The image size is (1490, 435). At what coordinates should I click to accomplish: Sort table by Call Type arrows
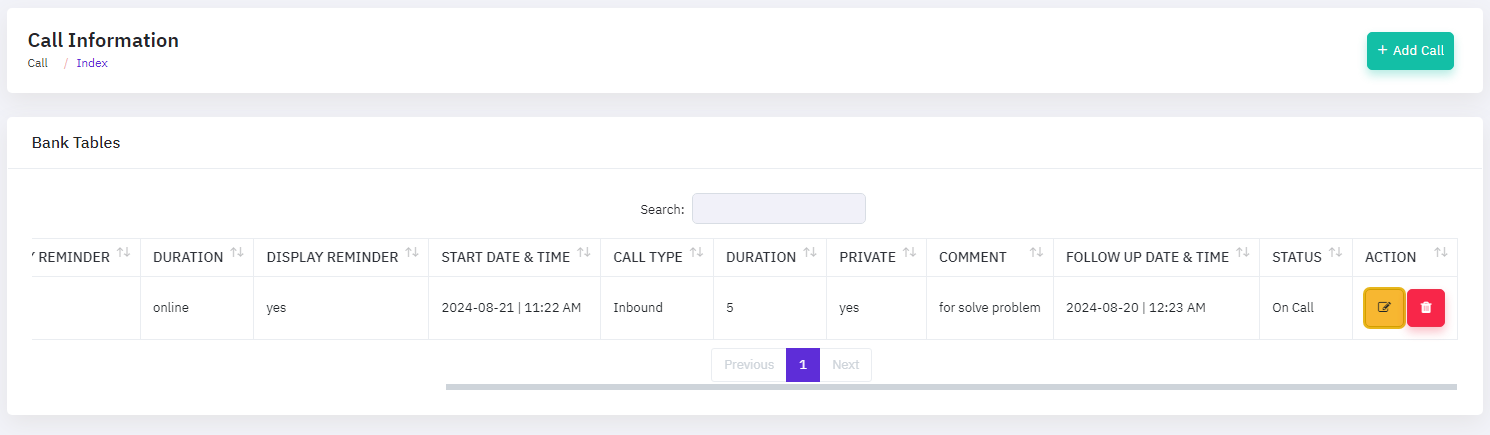pos(697,254)
